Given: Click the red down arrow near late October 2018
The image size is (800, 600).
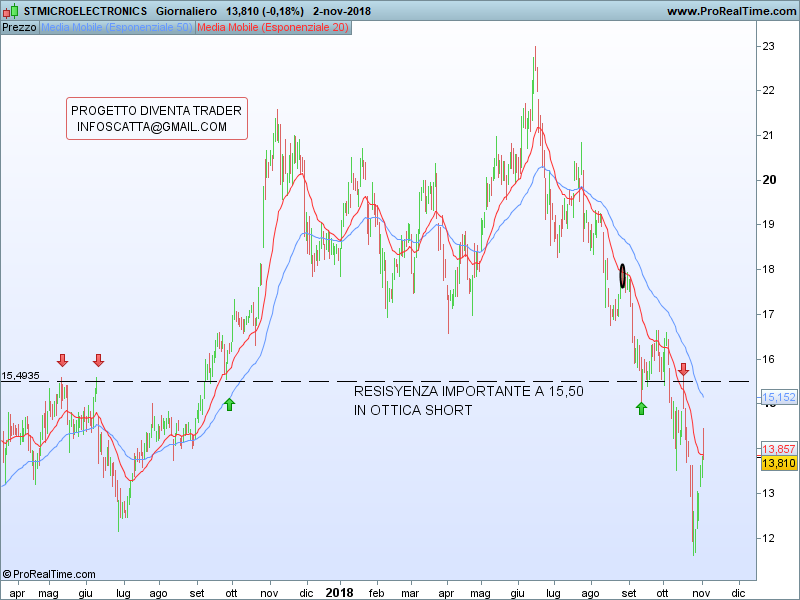Looking at the screenshot, I should pos(683,369).
